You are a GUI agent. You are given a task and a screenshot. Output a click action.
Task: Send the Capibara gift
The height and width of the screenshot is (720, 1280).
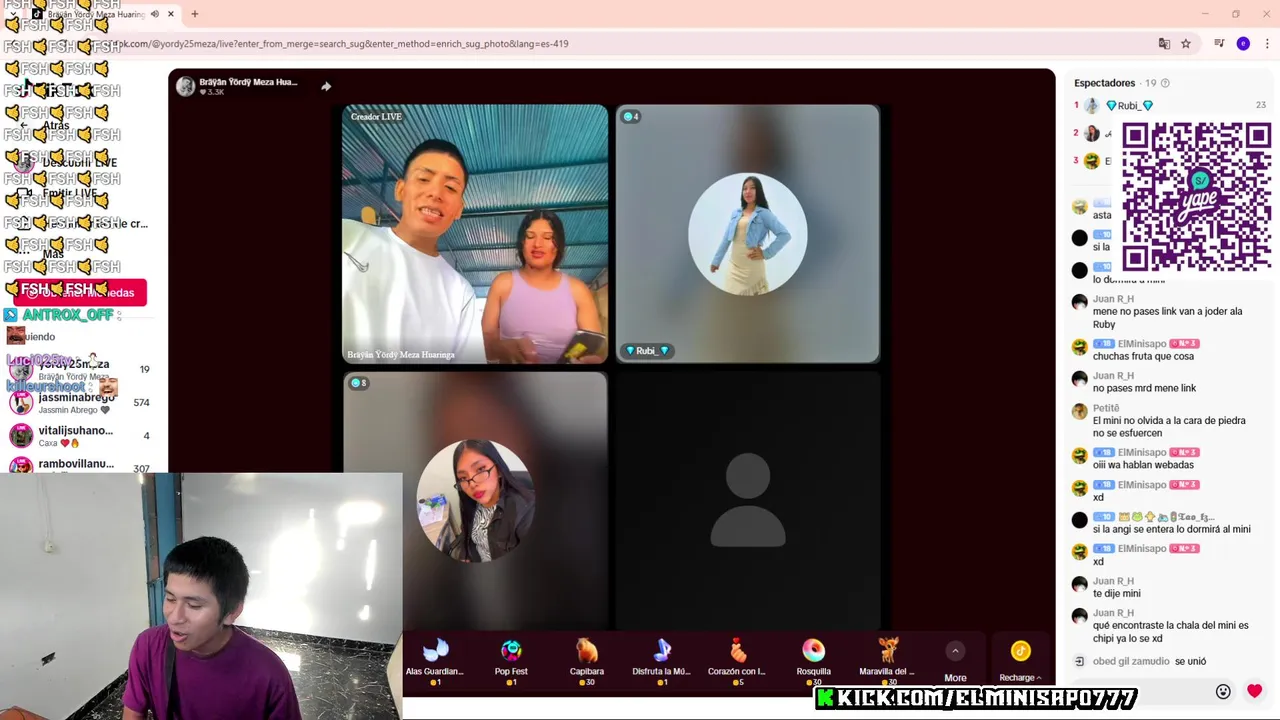click(x=587, y=661)
